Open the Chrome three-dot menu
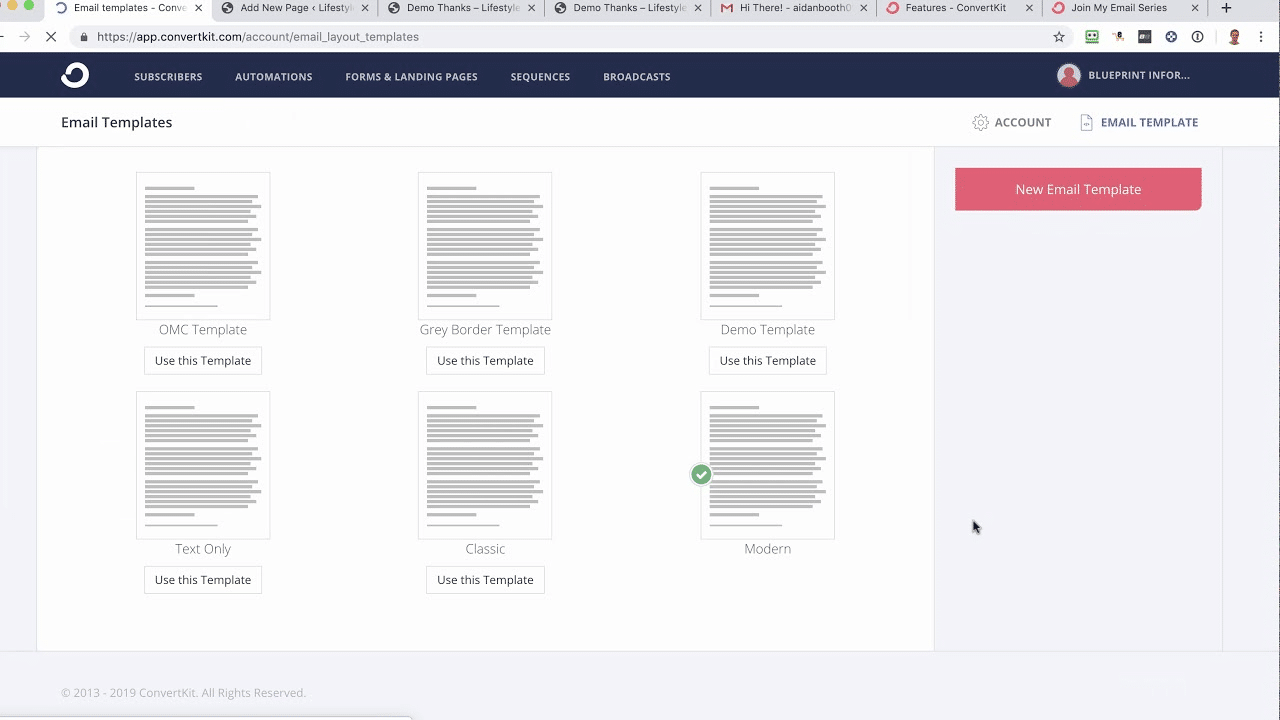The height and width of the screenshot is (720, 1280). pos(1261,37)
